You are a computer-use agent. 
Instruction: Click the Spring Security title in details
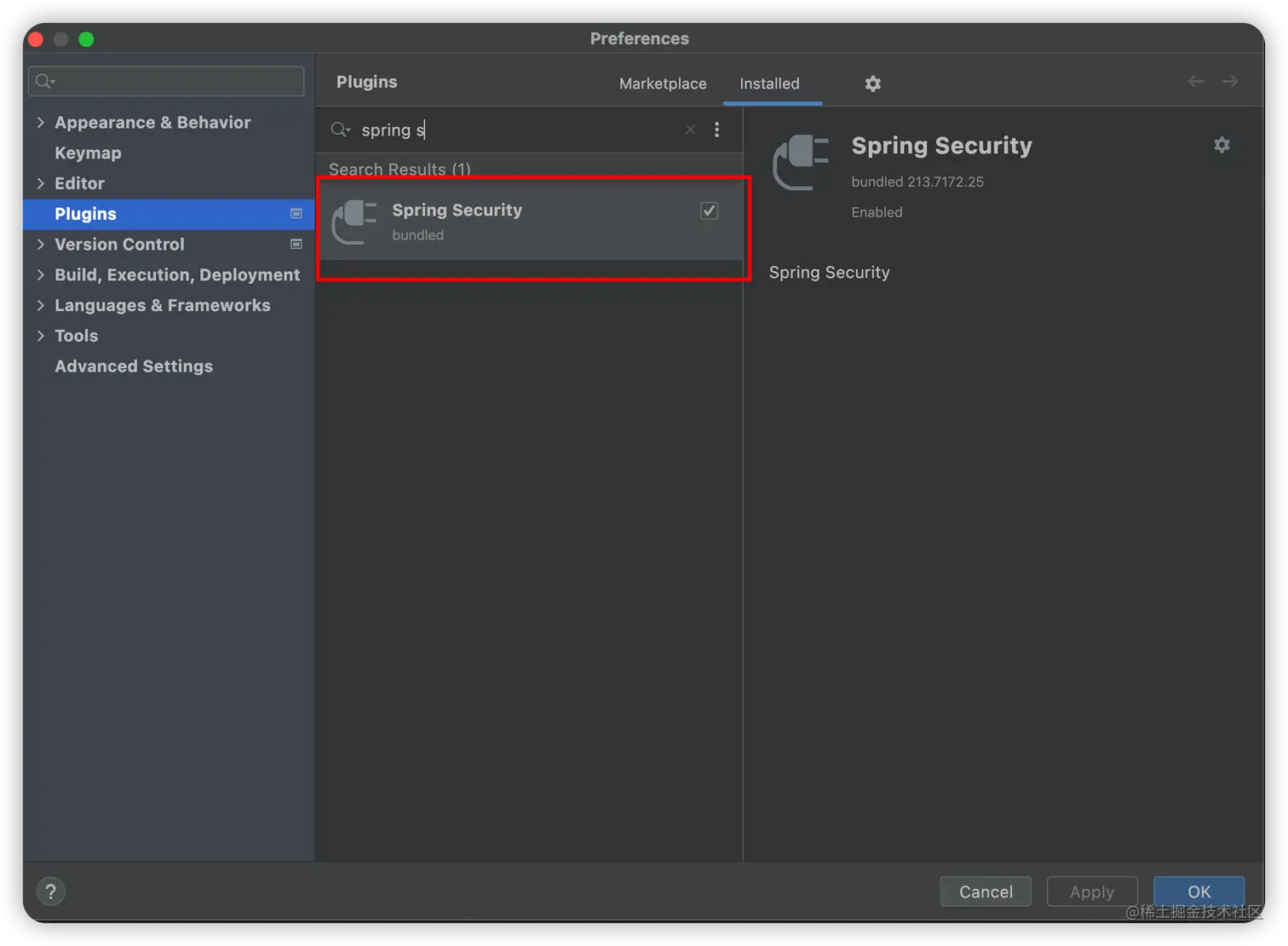point(941,146)
